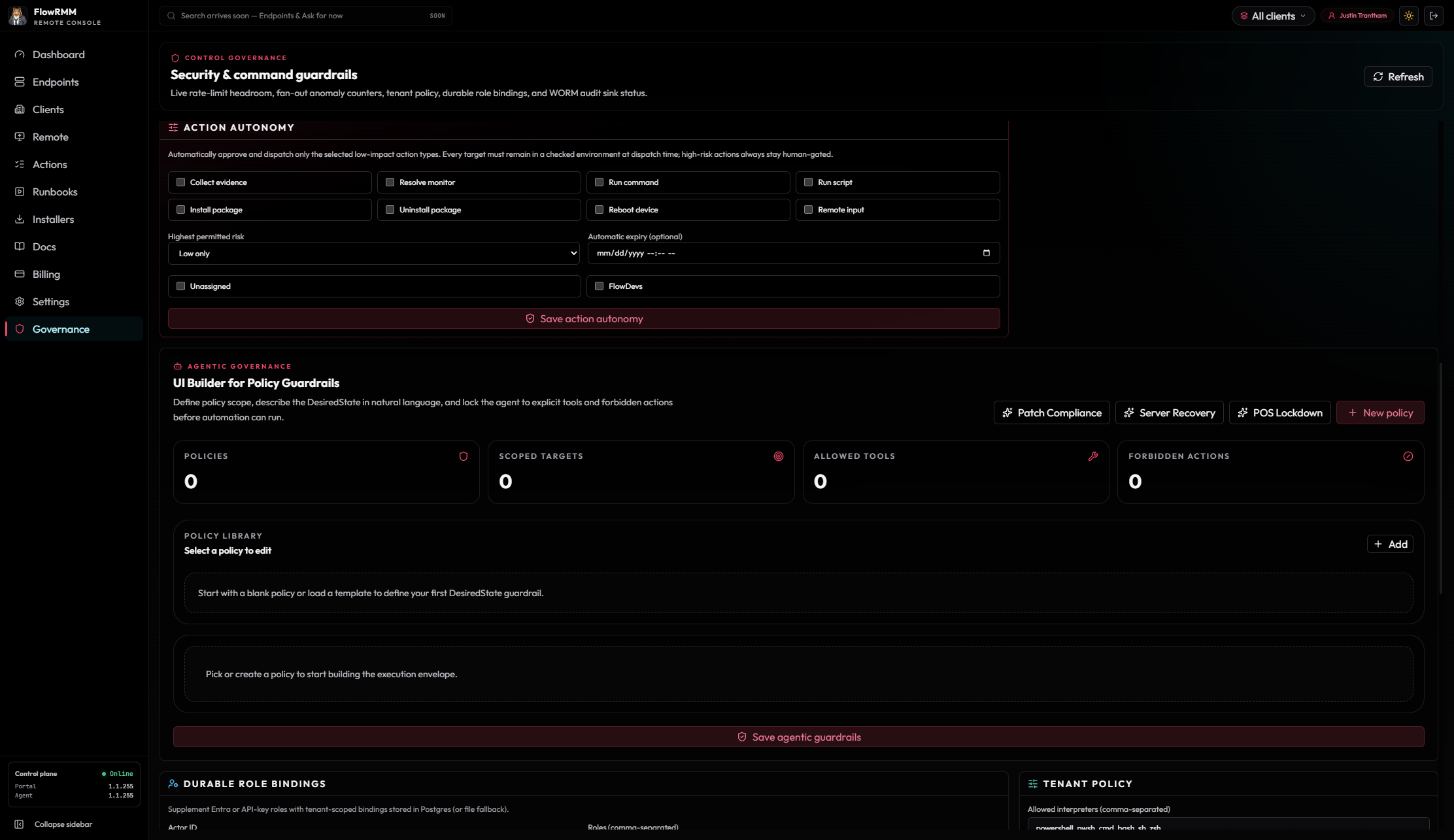Toggle the light theme sun icon
This screenshot has width=1454, height=840.
point(1409,16)
